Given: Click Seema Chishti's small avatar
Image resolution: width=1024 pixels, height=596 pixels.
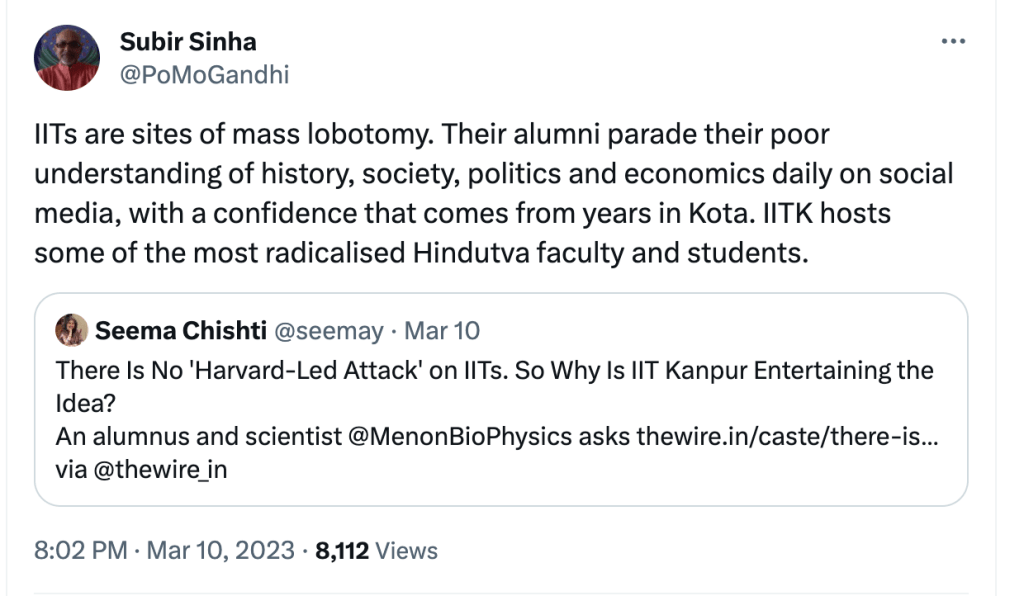Looking at the screenshot, I should 71,329.
